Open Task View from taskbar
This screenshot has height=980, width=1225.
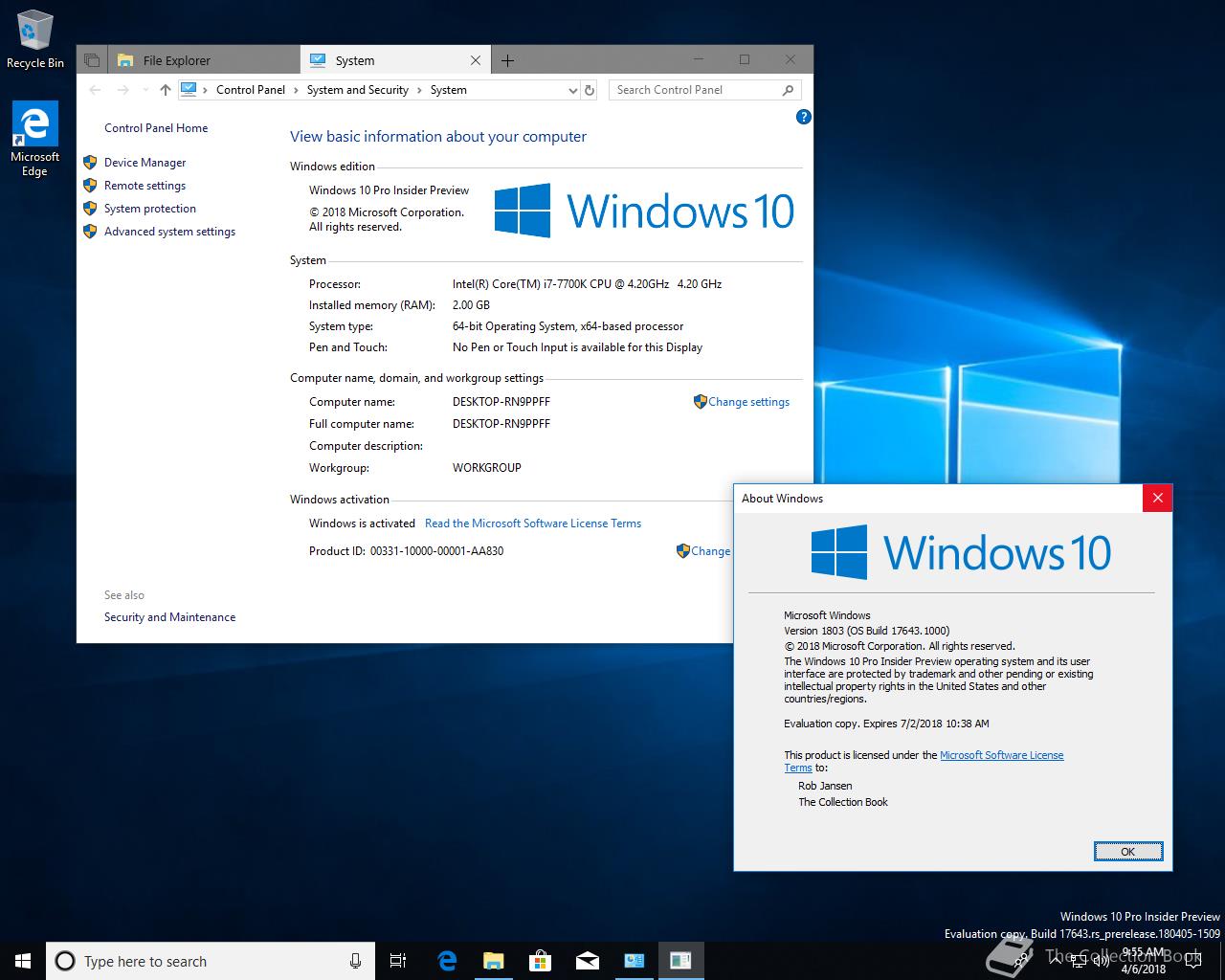[398, 961]
